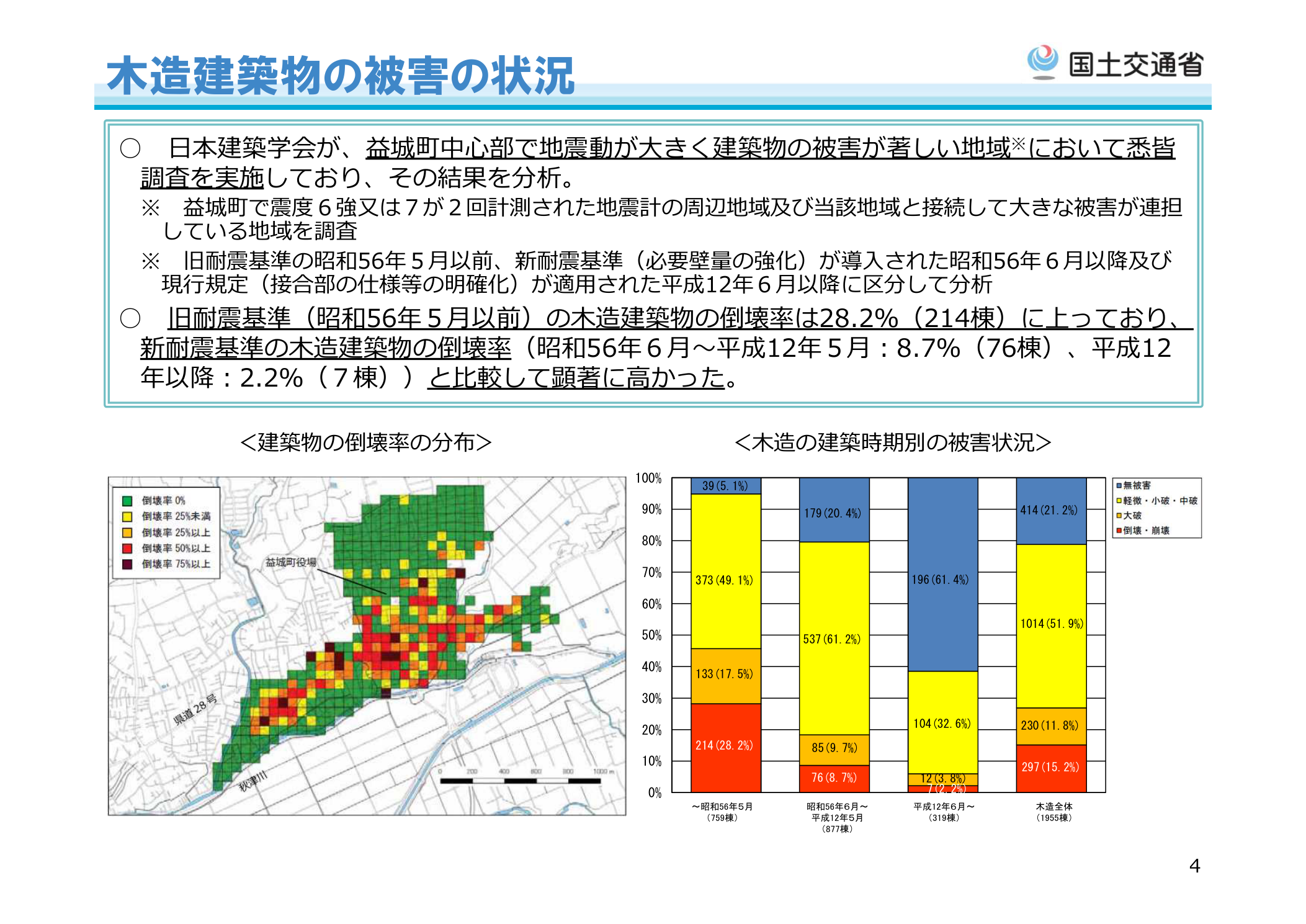Click the 倒壊・崩壊 chart legend entry
1306x924 pixels.
tap(1143, 530)
